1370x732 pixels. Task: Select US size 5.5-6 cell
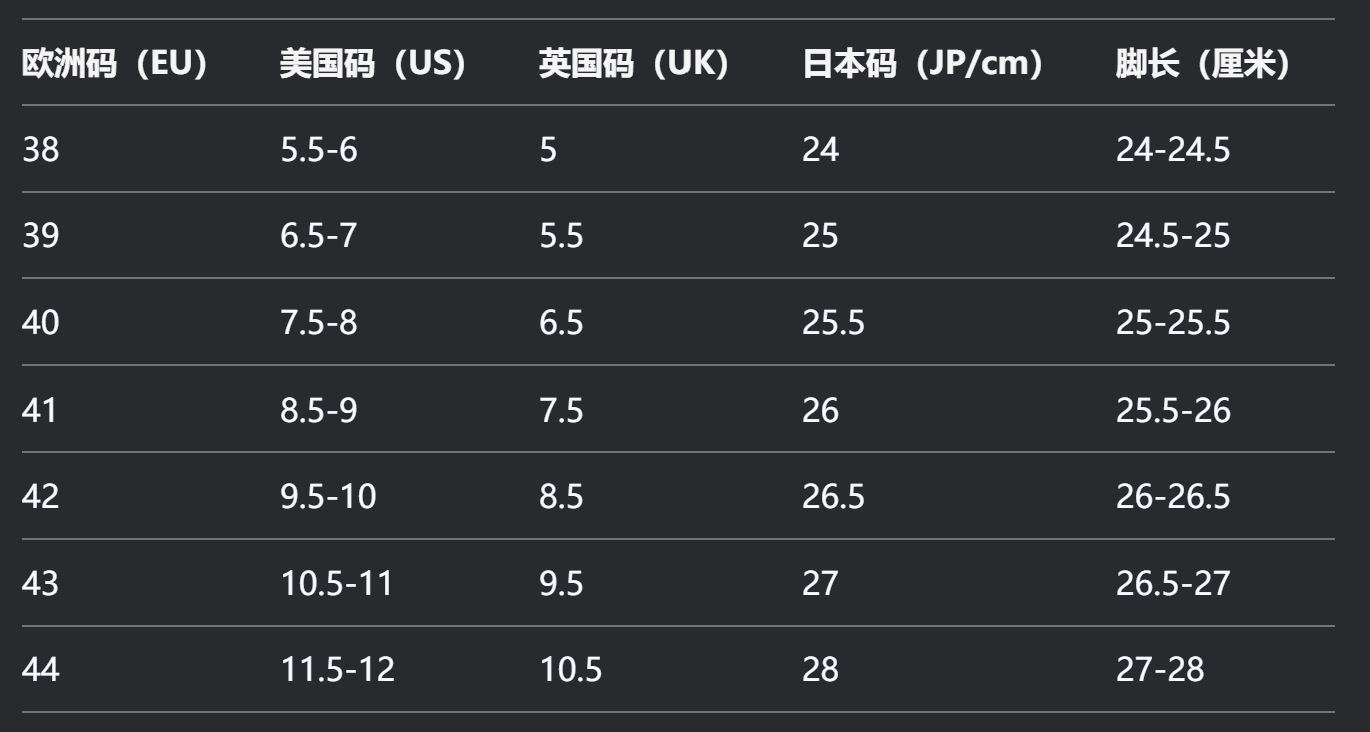tap(318, 150)
